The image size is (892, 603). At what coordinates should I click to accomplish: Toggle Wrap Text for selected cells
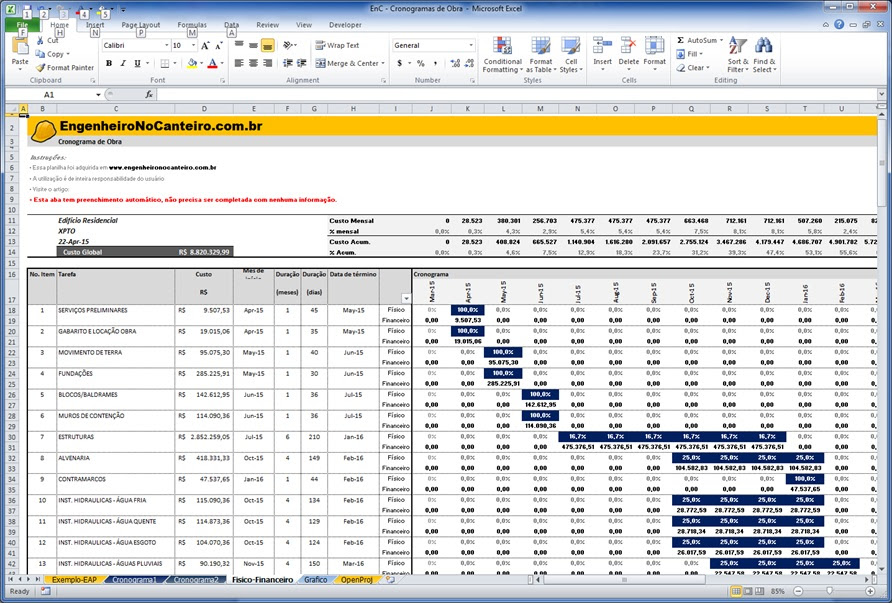[x=337, y=45]
